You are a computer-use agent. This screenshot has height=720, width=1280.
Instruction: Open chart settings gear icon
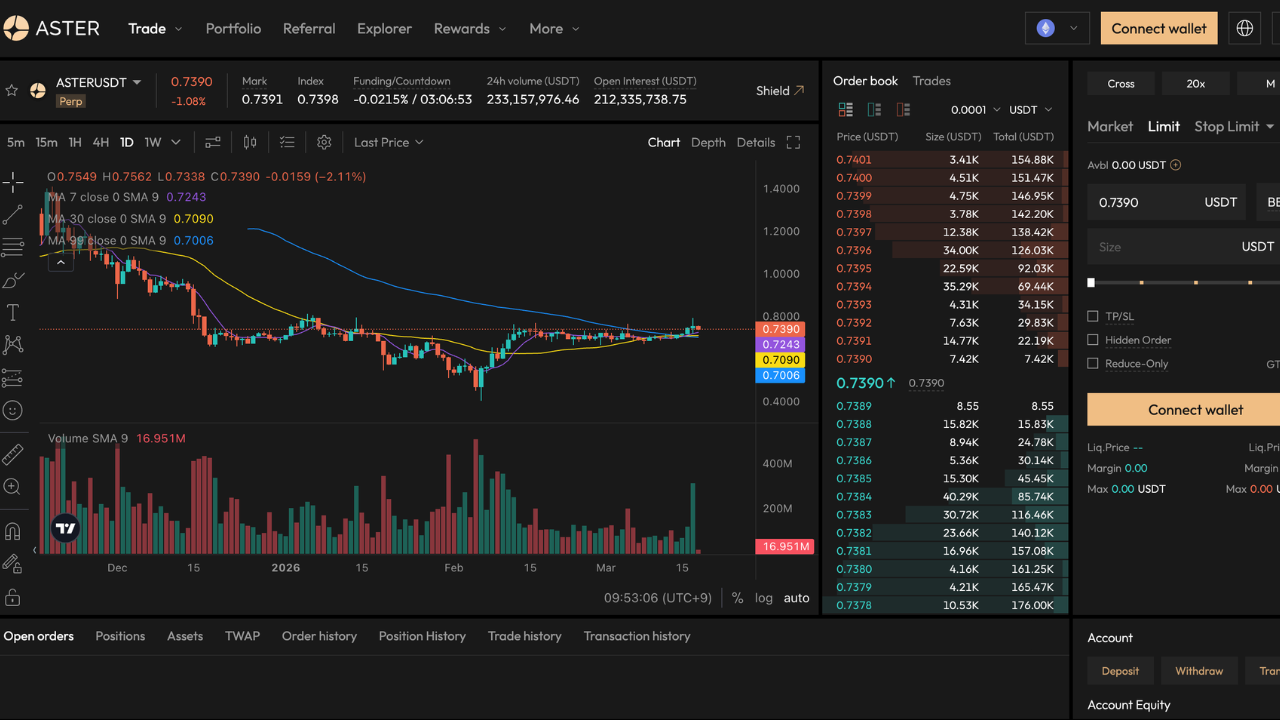(324, 142)
